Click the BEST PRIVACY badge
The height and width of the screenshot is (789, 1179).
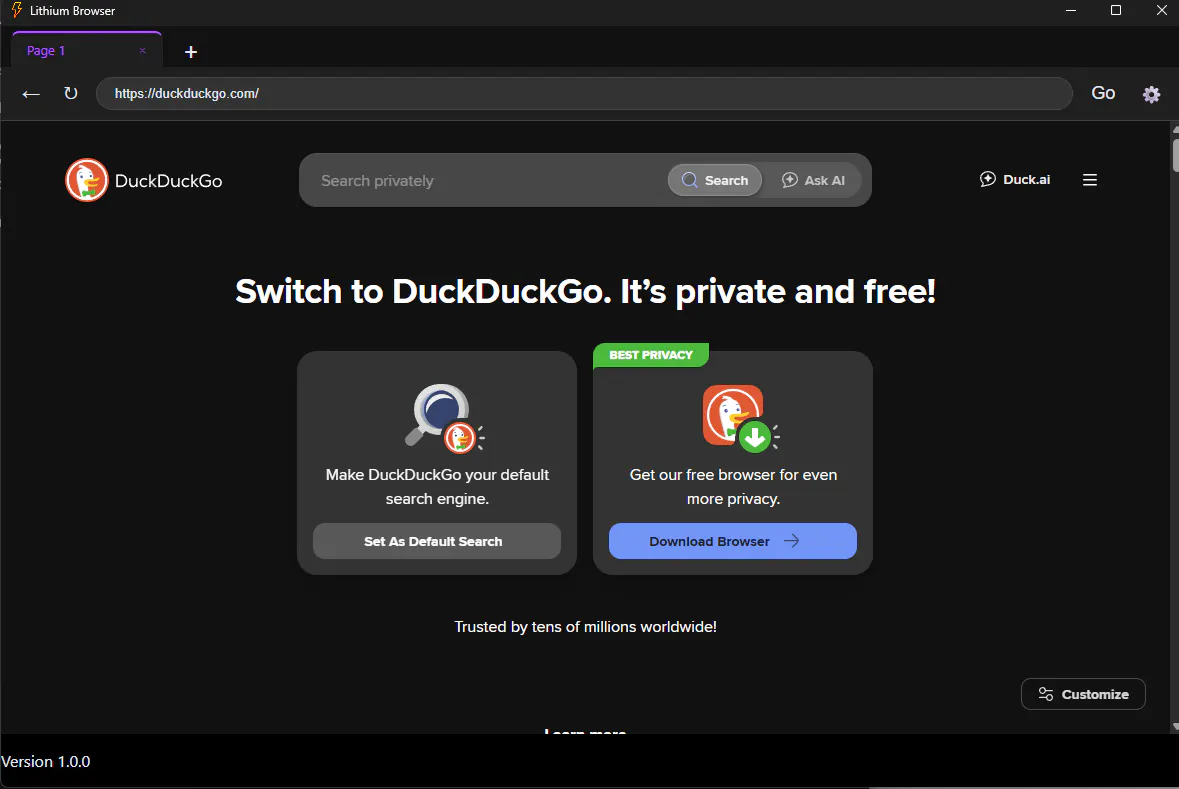point(650,355)
